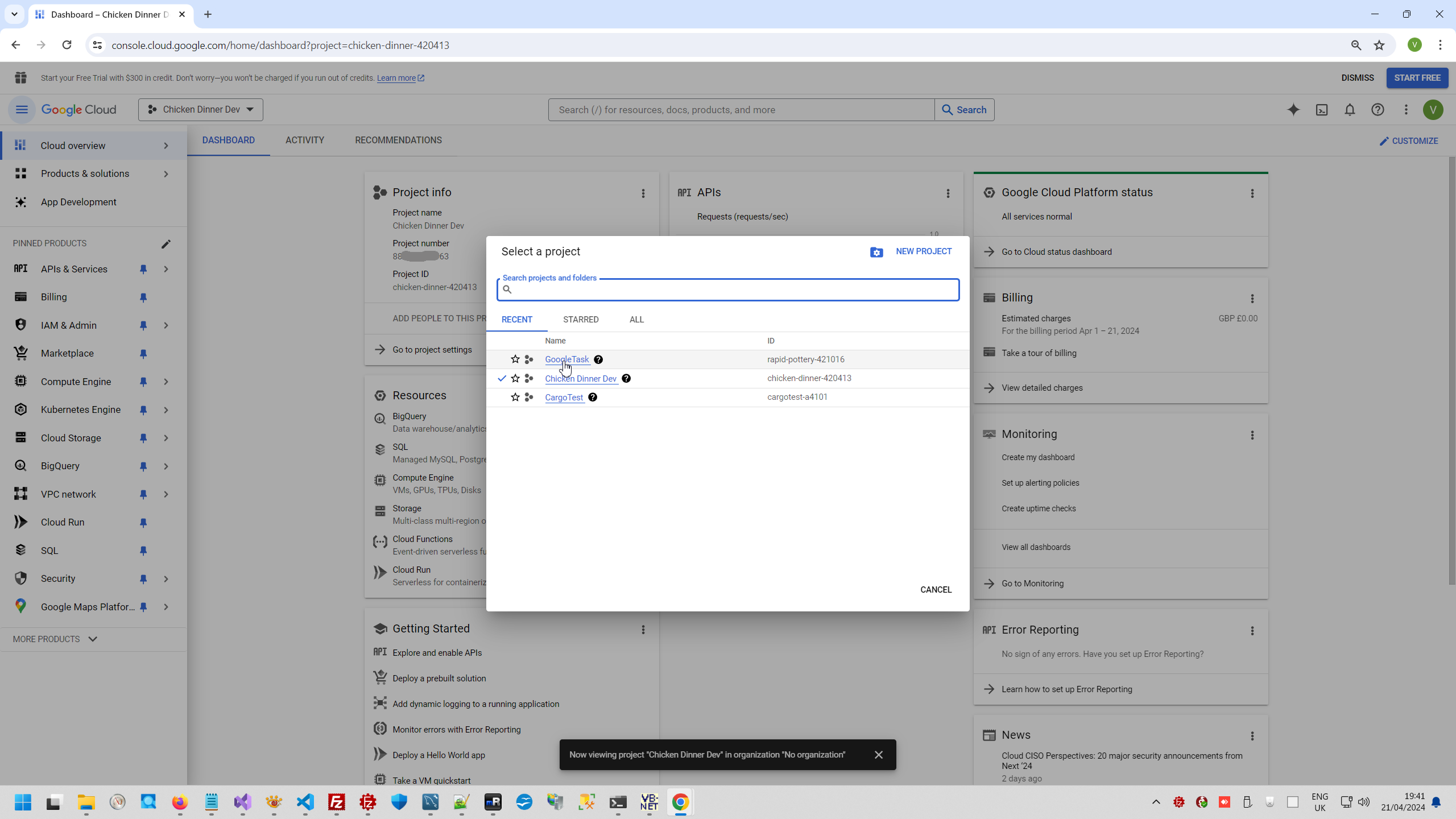Click the Search projects and folders field
The height and width of the screenshot is (819, 1456).
(728, 290)
